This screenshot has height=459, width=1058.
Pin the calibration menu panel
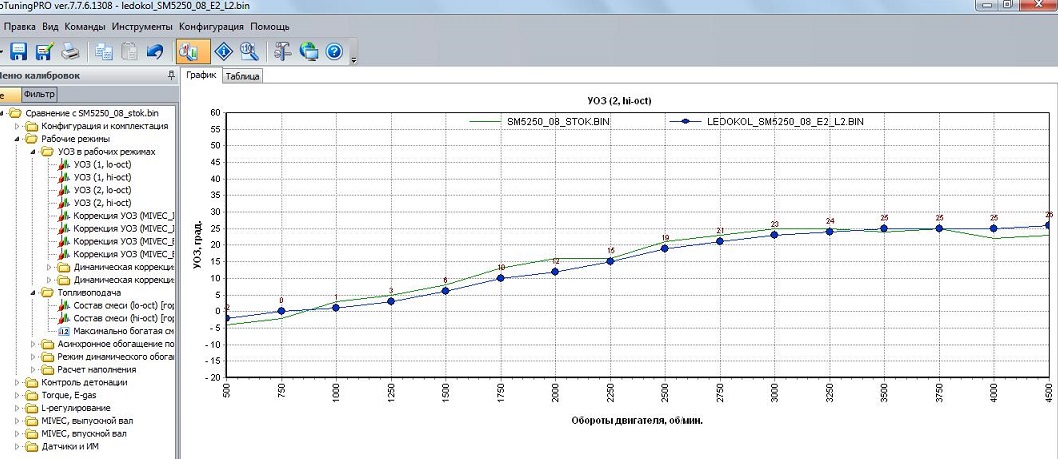[x=171, y=76]
